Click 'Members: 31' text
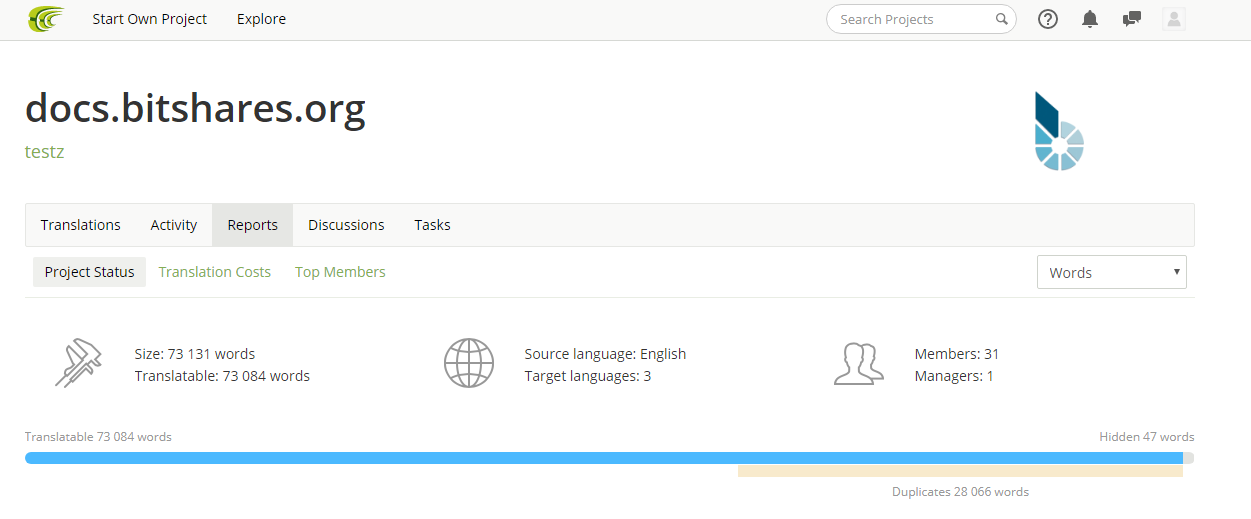 tap(957, 354)
